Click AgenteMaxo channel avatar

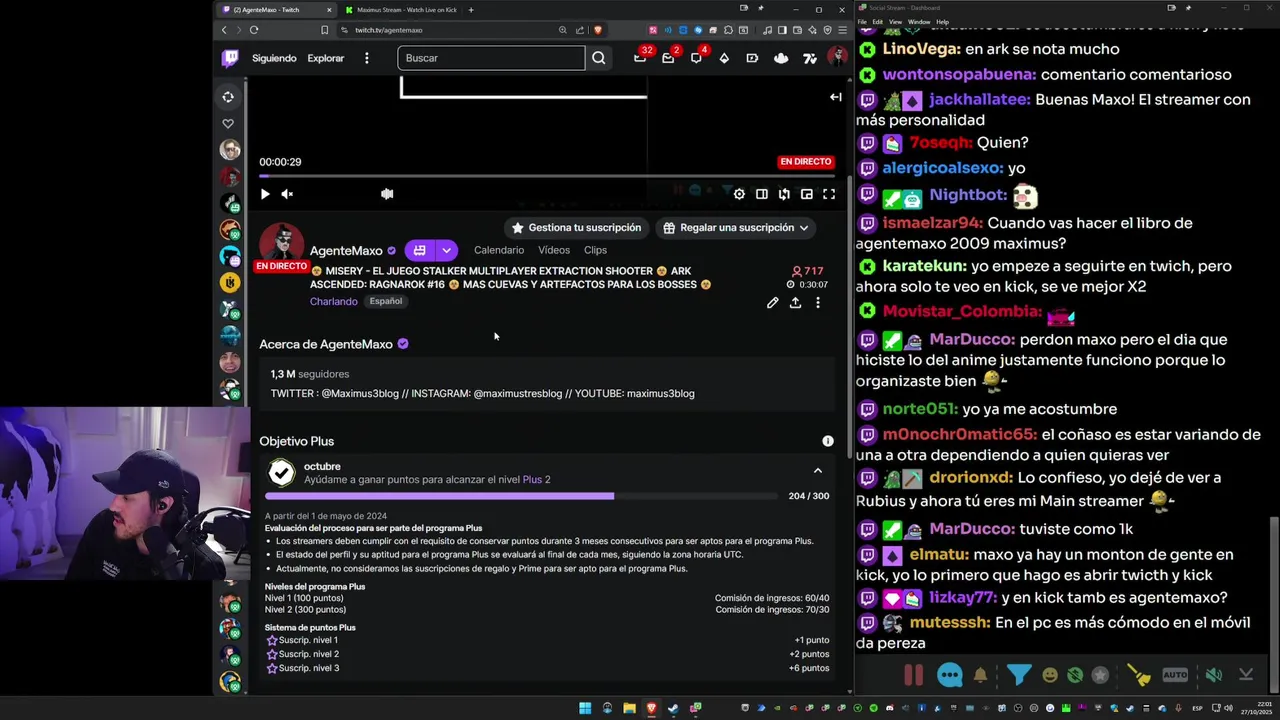[281, 245]
